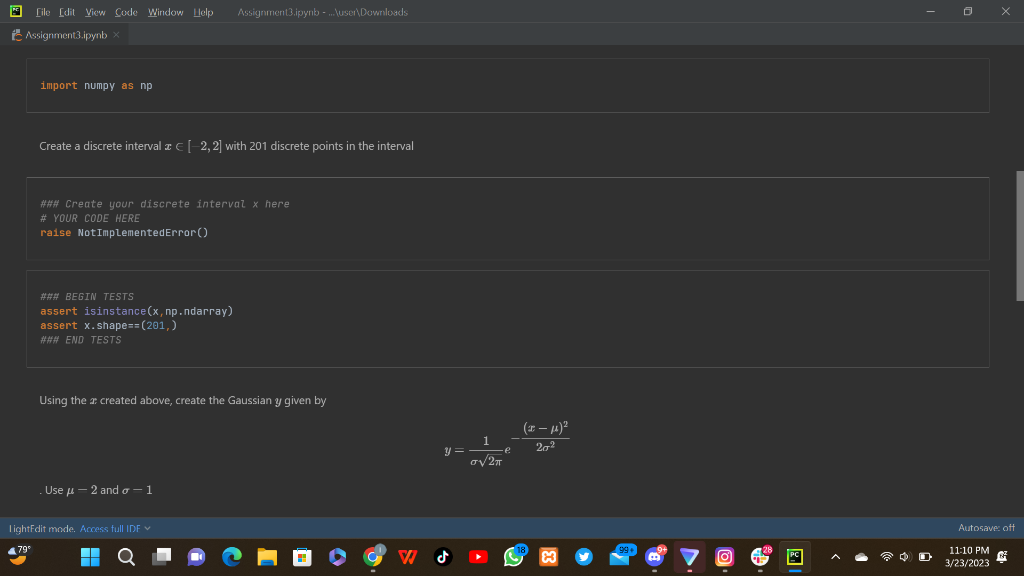Click the Jupyter notebook icon on the tab
1024x576 pixels.
15,32
